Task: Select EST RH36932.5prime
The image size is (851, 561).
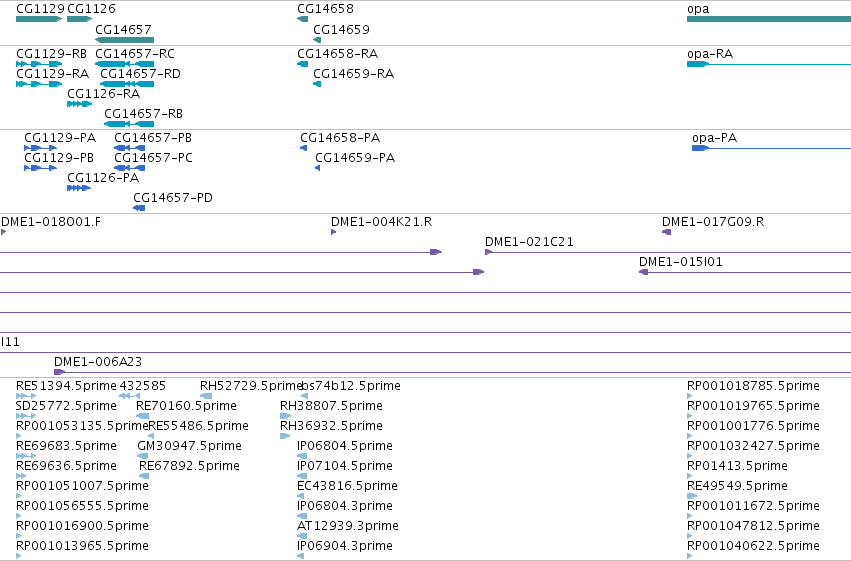Action: (x=285, y=436)
